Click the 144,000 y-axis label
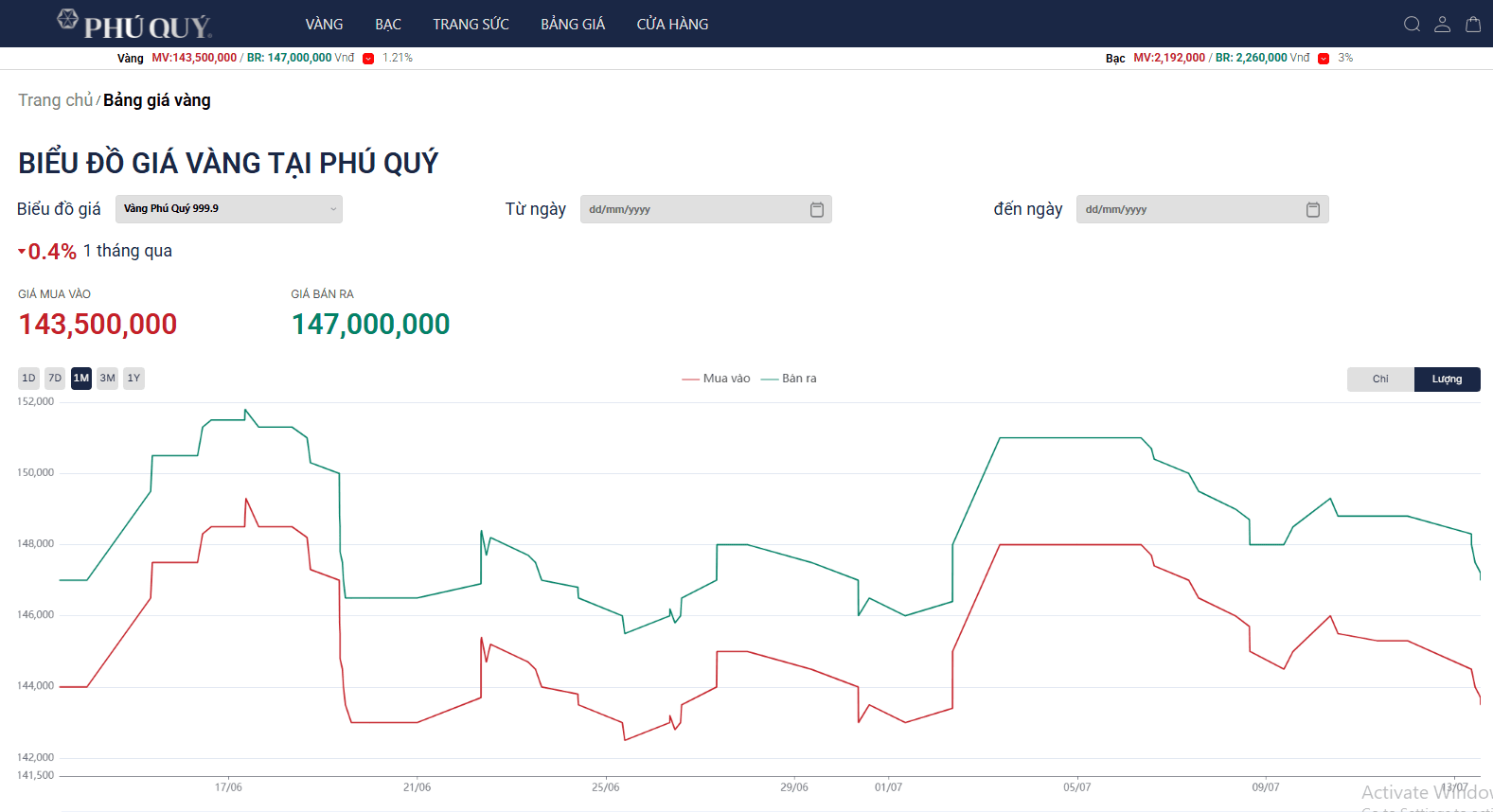The image size is (1493, 812). pyautogui.click(x=36, y=685)
